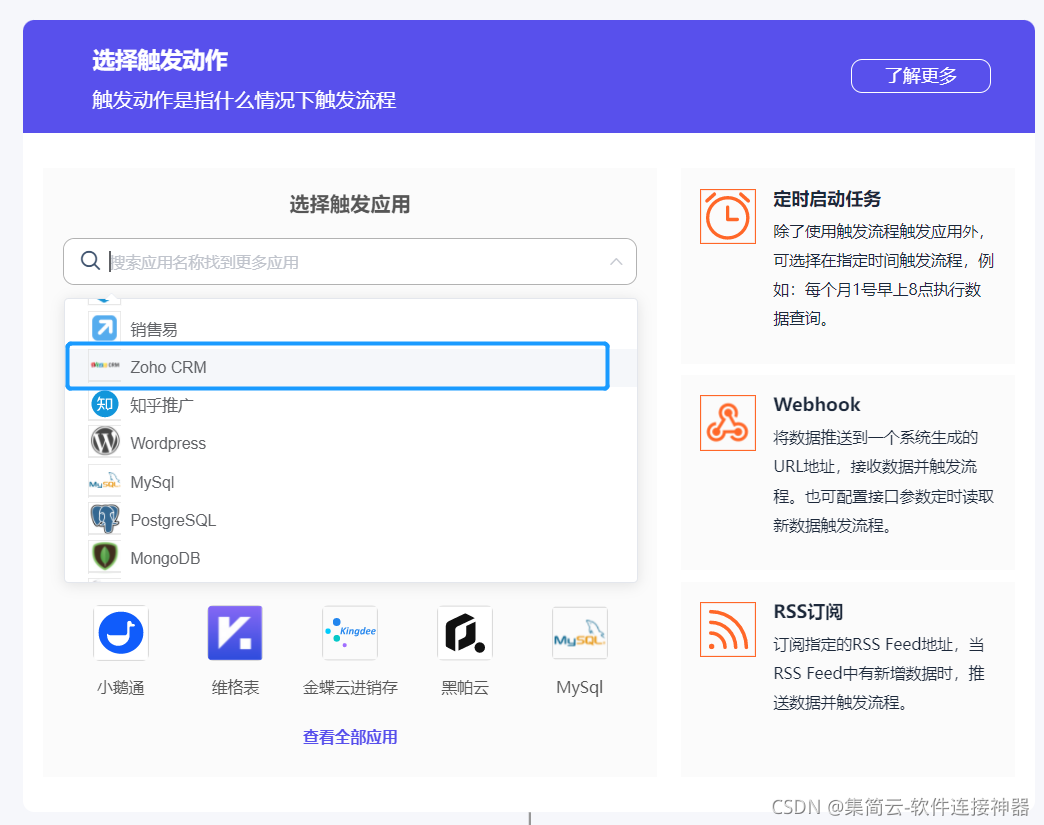Open the 金蝶云进销存 Kingdee icon
Viewport: 1044px width, 825px height.
350,633
